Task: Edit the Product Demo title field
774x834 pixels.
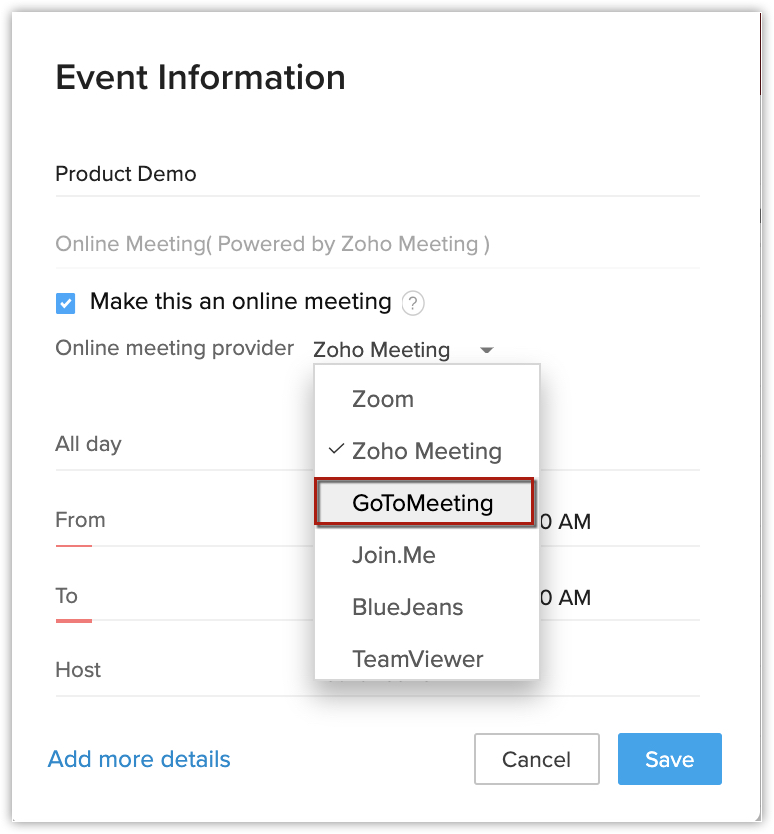Action: click(377, 174)
